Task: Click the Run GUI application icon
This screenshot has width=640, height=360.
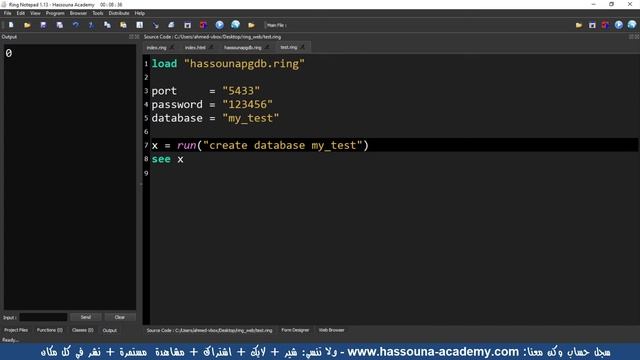Action: (x=203, y=25)
